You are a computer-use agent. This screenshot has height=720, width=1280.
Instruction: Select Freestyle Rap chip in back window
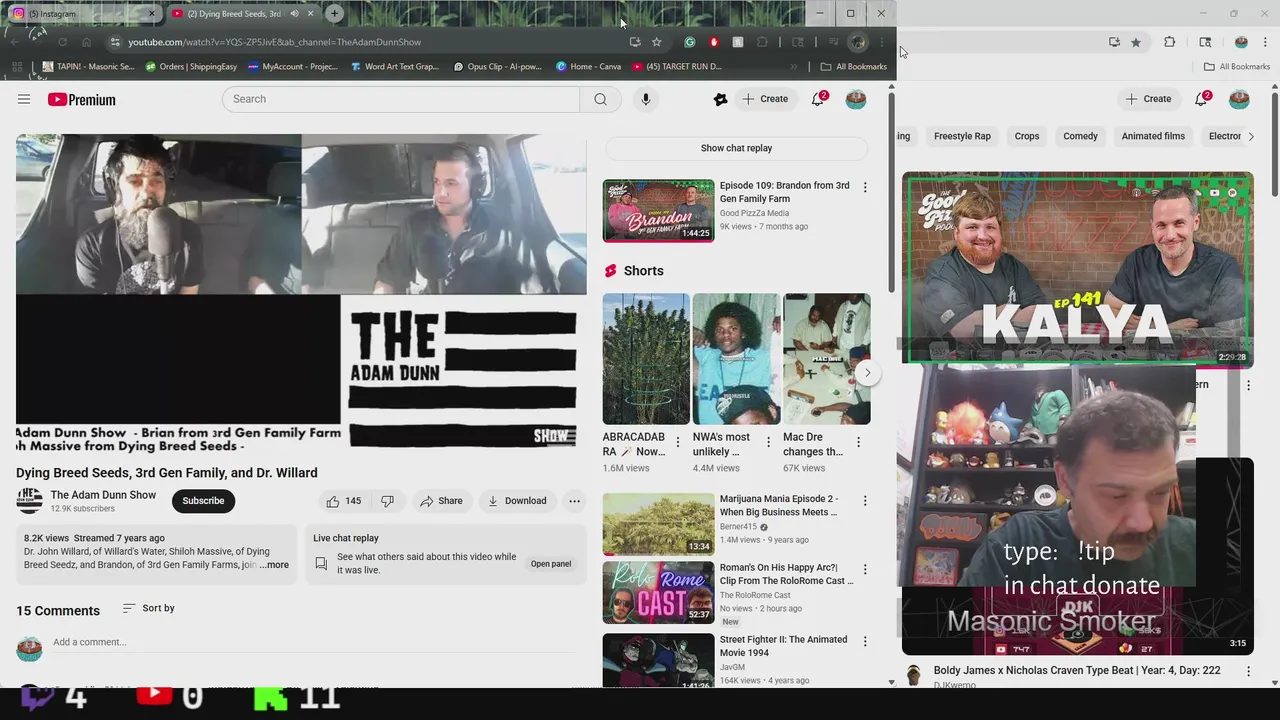point(962,136)
